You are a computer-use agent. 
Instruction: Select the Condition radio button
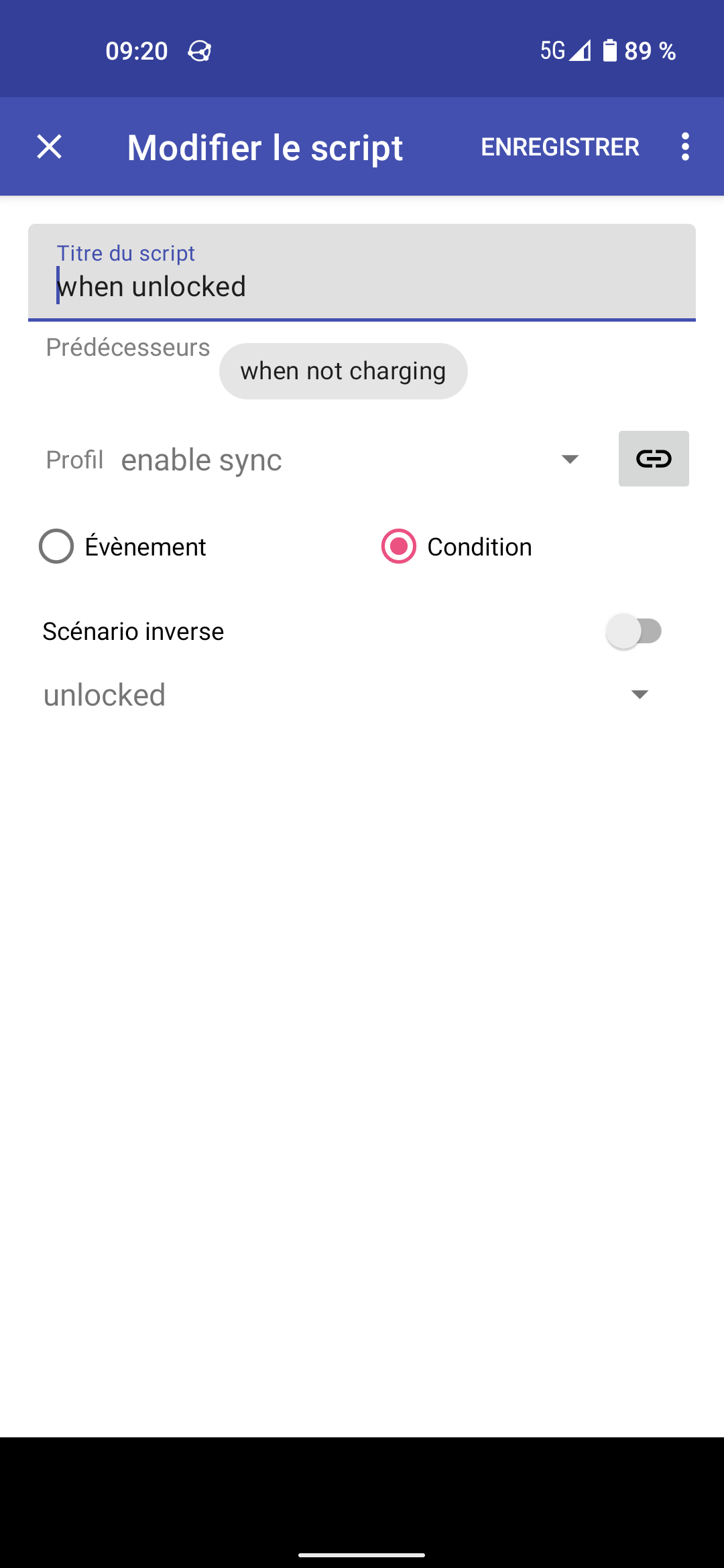coord(399,547)
